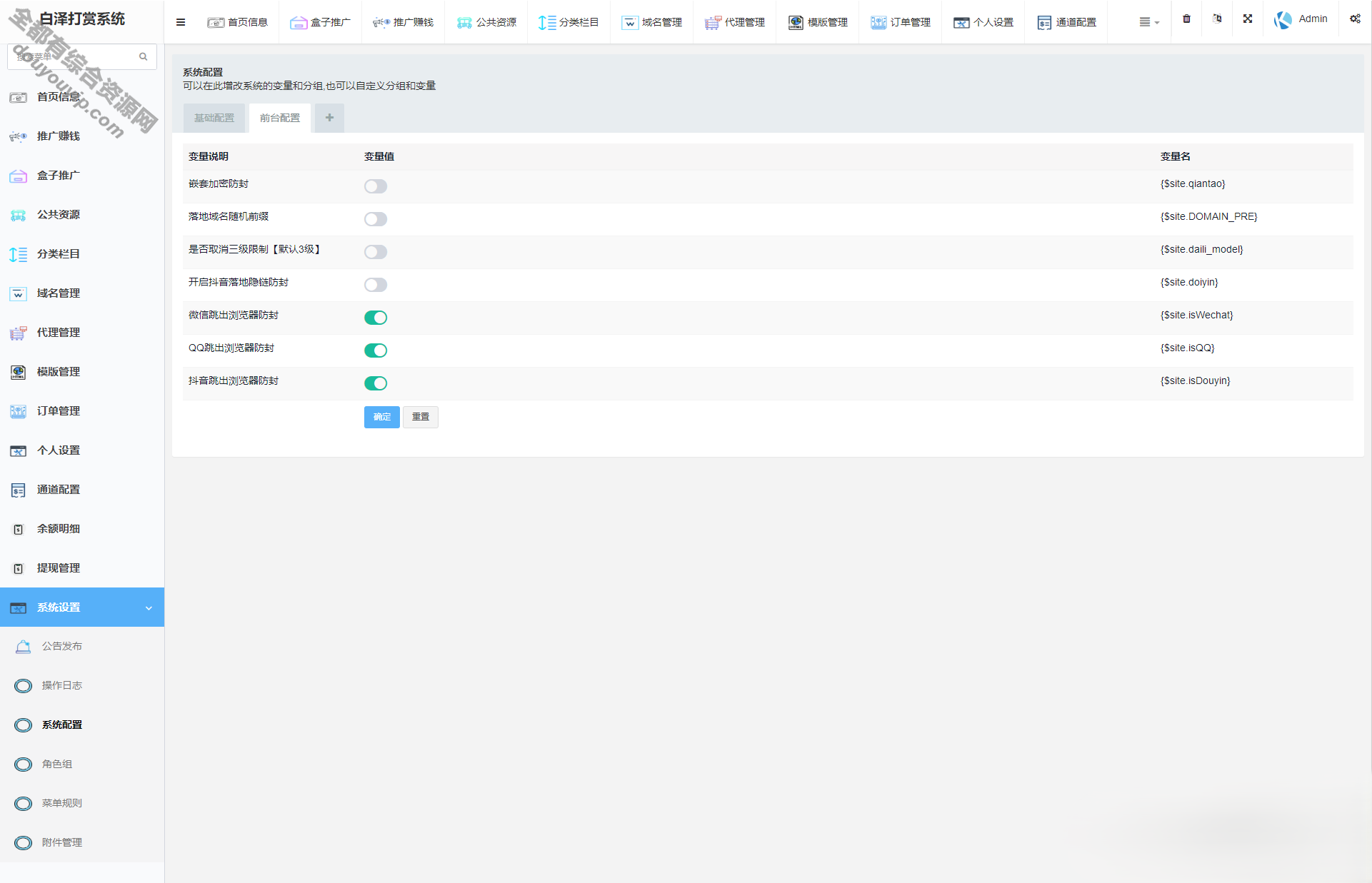Viewport: 1372px width, 883px height.
Task: Open 附件管理 submenu item
Action: [x=82, y=842]
